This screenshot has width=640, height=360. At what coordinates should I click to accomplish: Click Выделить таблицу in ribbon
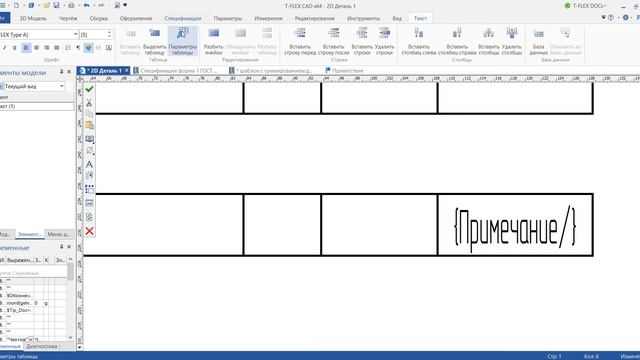coord(155,41)
